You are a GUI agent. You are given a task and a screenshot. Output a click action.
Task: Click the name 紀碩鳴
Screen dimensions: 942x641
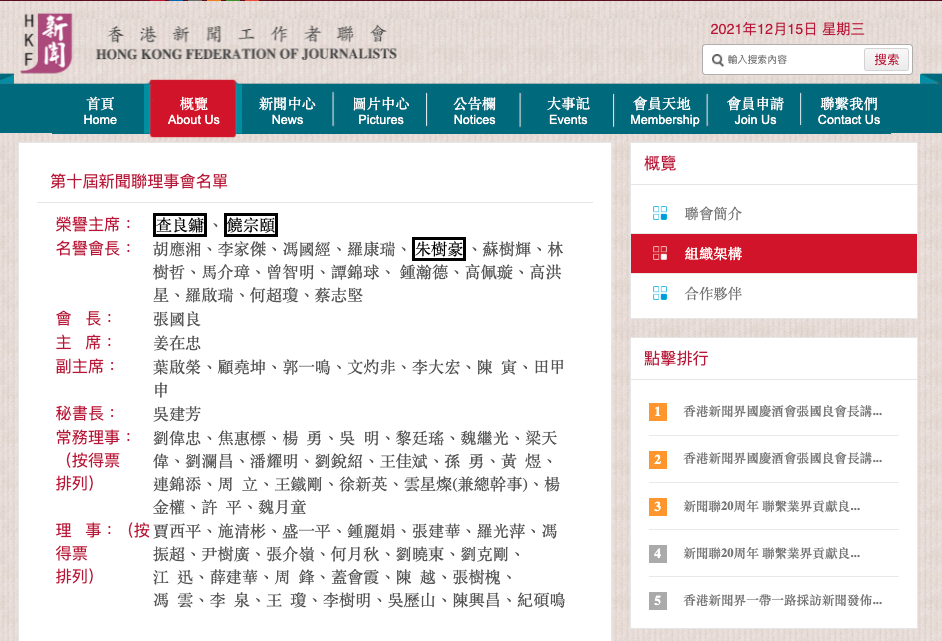point(541,600)
